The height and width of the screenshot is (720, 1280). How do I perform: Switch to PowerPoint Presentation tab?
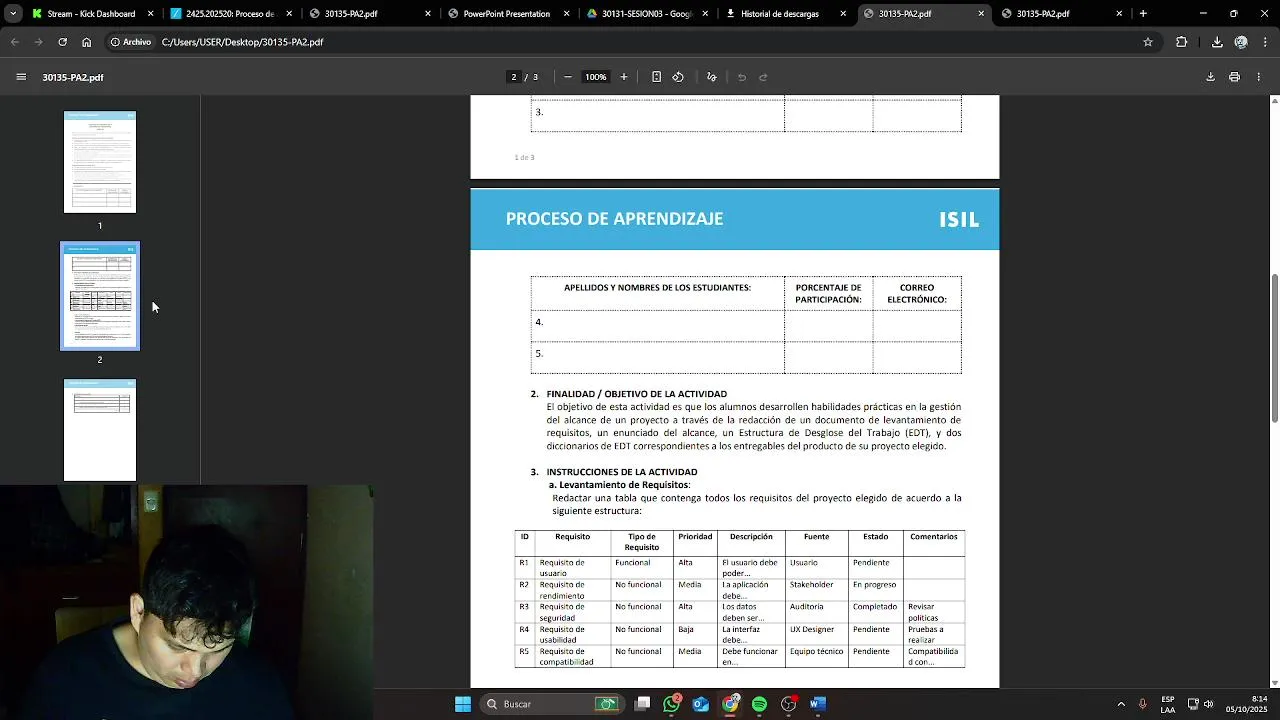507,14
